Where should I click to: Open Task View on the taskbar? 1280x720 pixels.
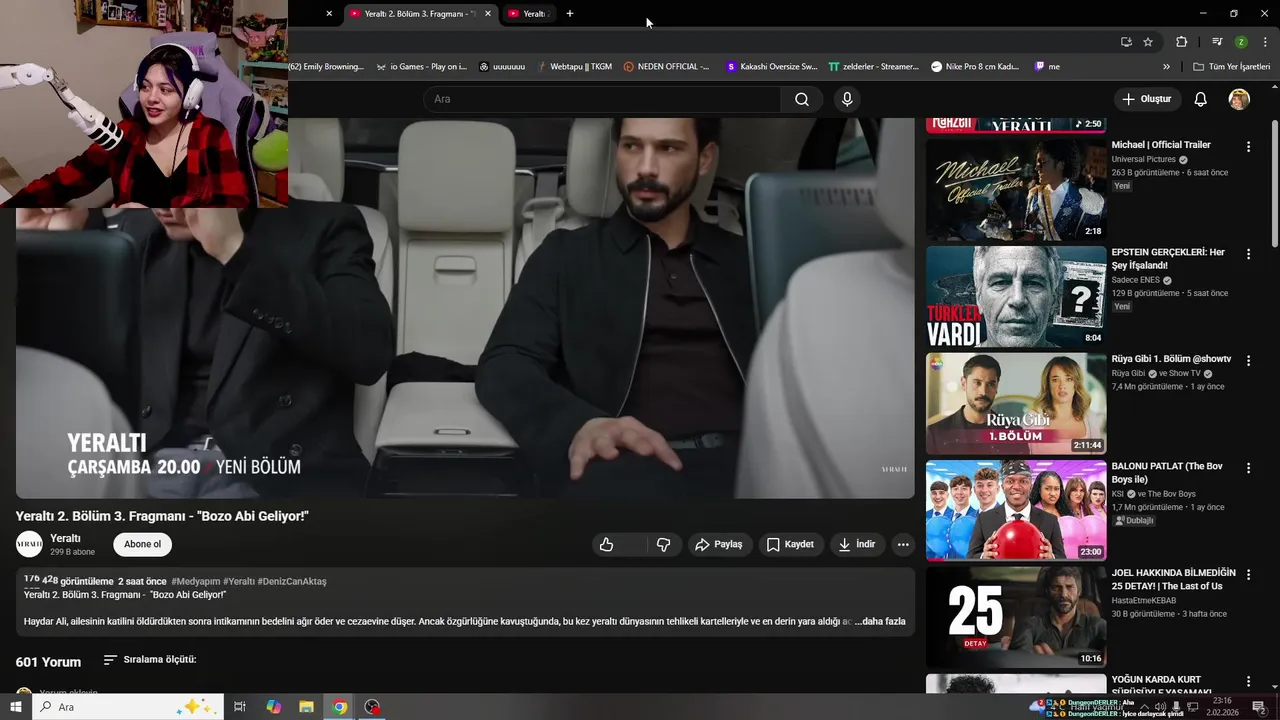tap(240, 707)
